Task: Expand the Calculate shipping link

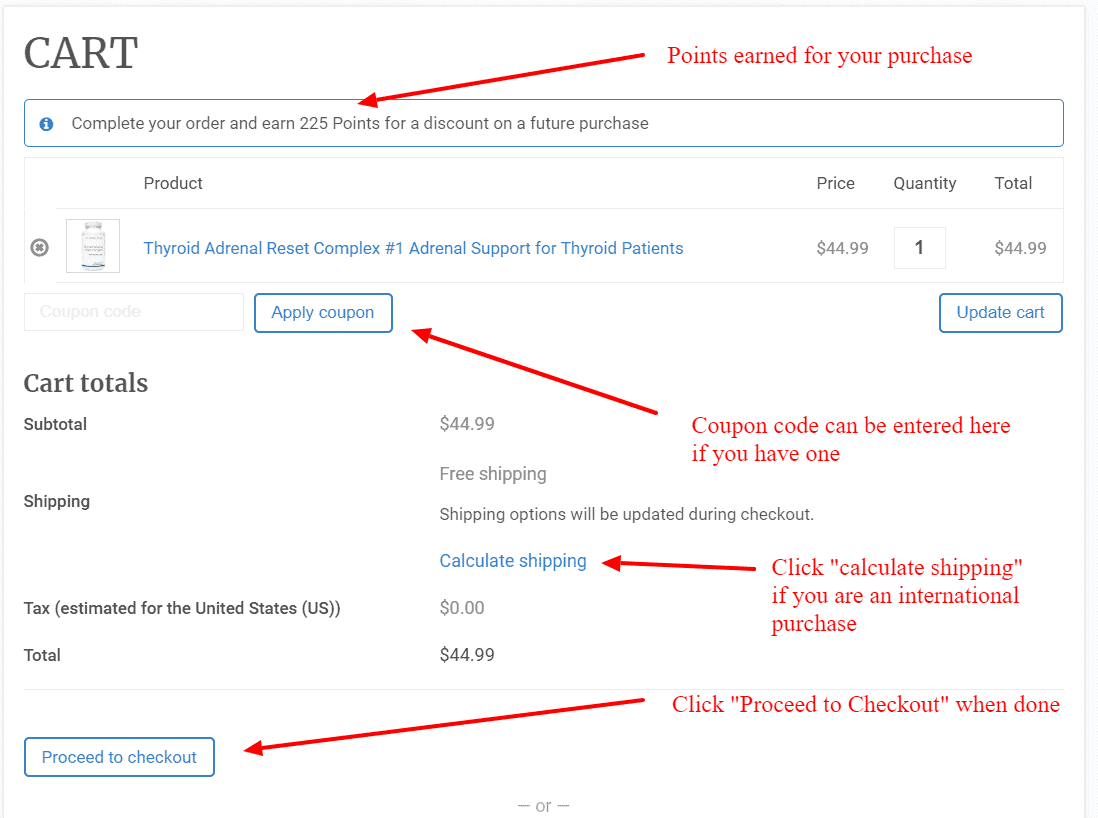Action: click(x=513, y=561)
